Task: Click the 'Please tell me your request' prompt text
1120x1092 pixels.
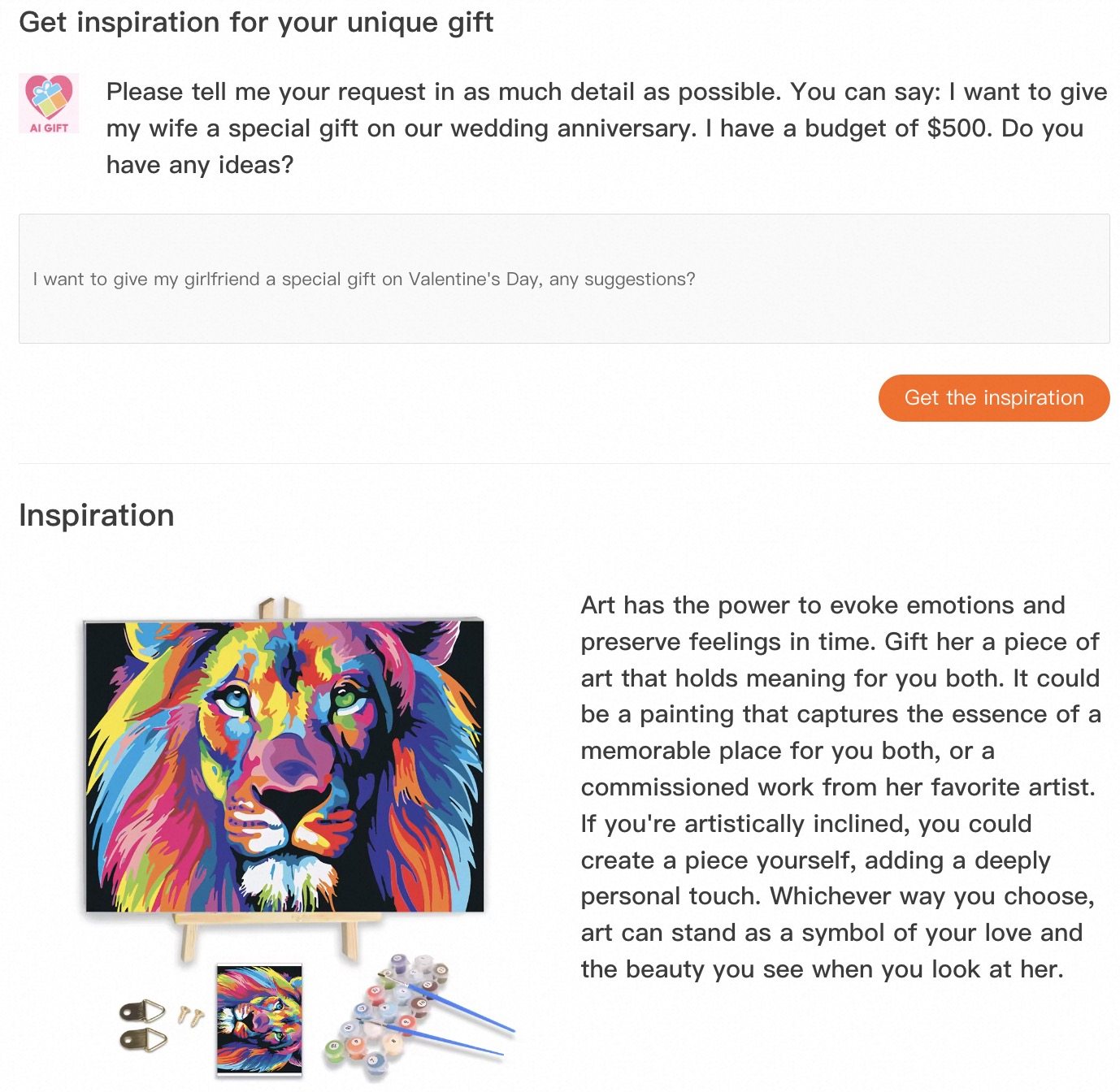Action: [606, 128]
